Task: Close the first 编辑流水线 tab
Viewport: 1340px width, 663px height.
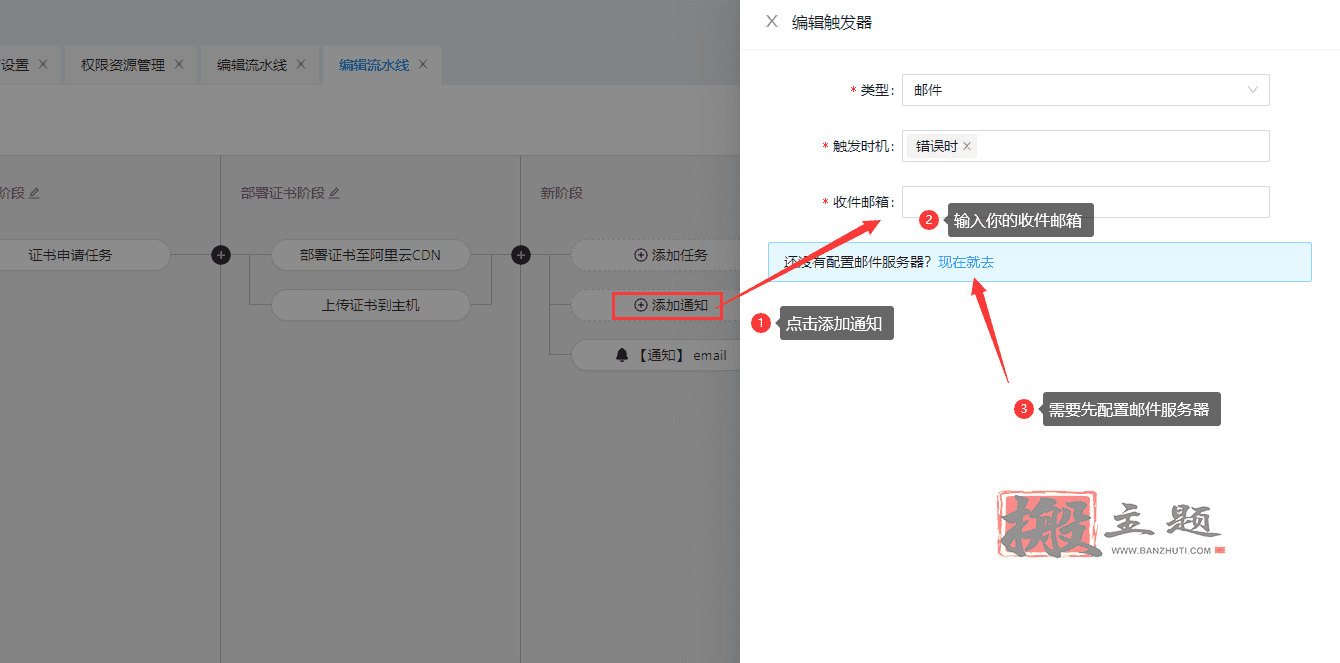Action: pos(301,64)
